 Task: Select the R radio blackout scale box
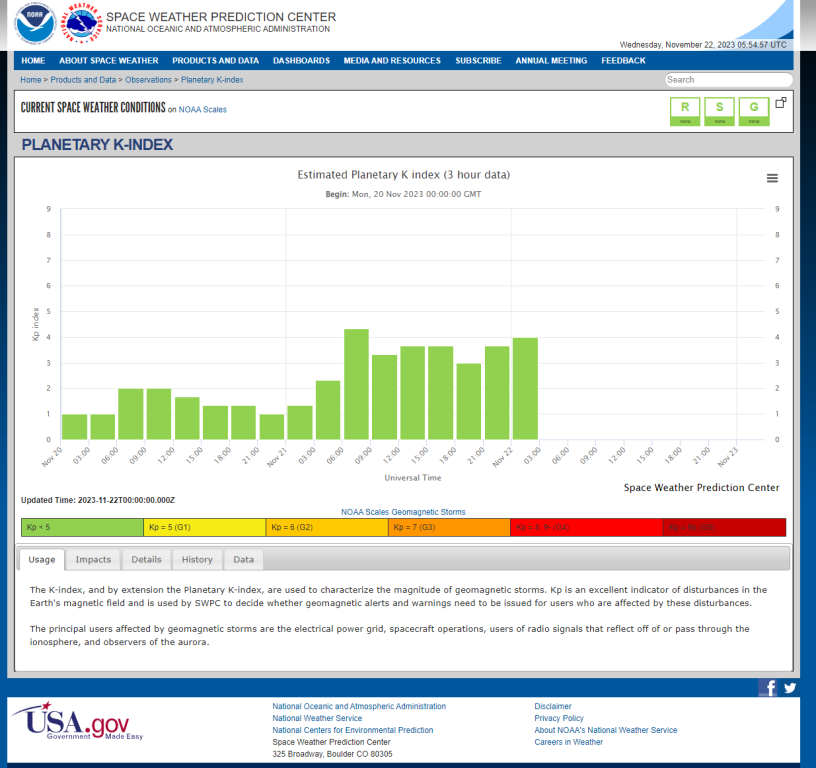(x=685, y=111)
